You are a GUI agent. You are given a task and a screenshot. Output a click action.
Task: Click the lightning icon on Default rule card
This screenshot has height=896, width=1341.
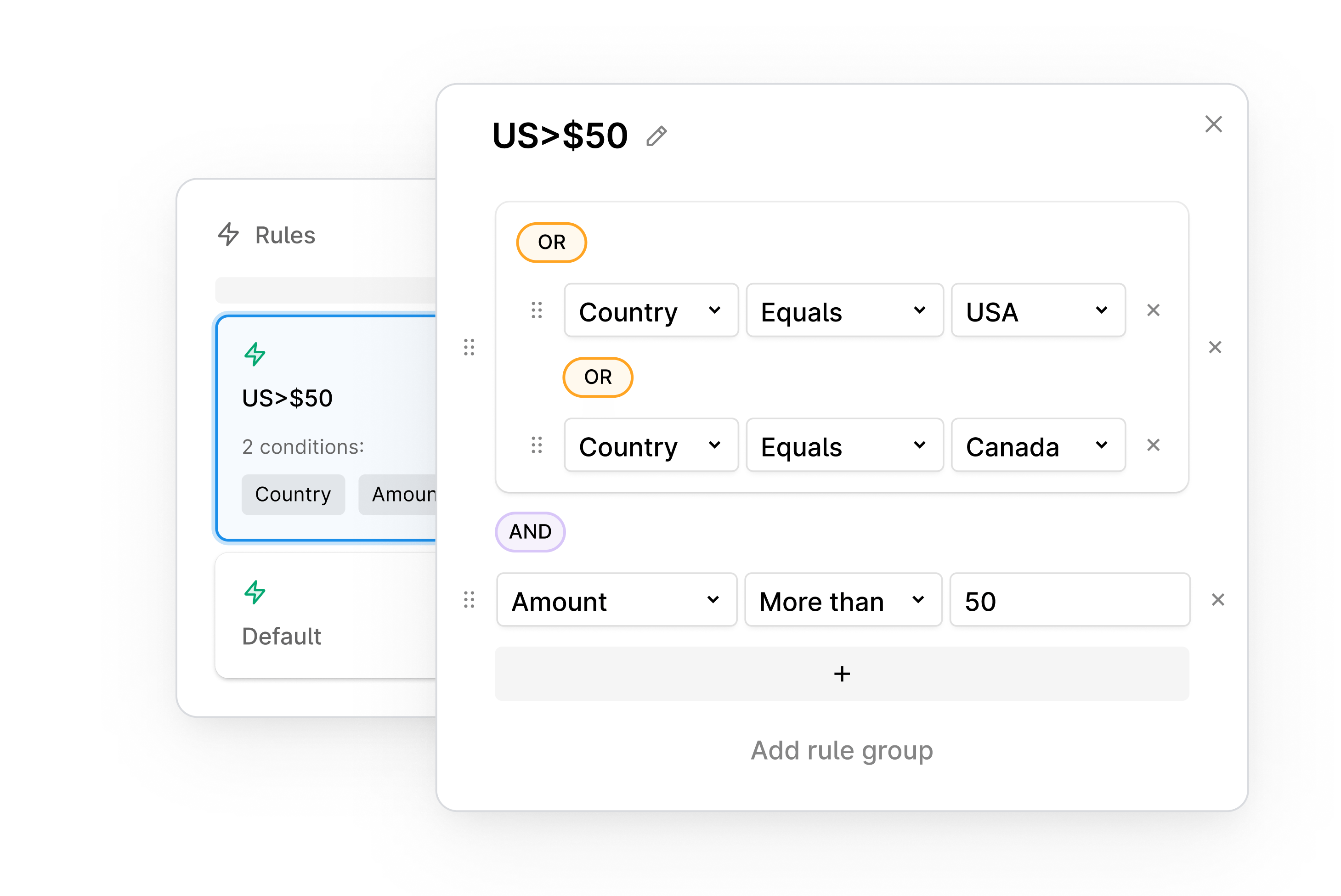point(255,593)
